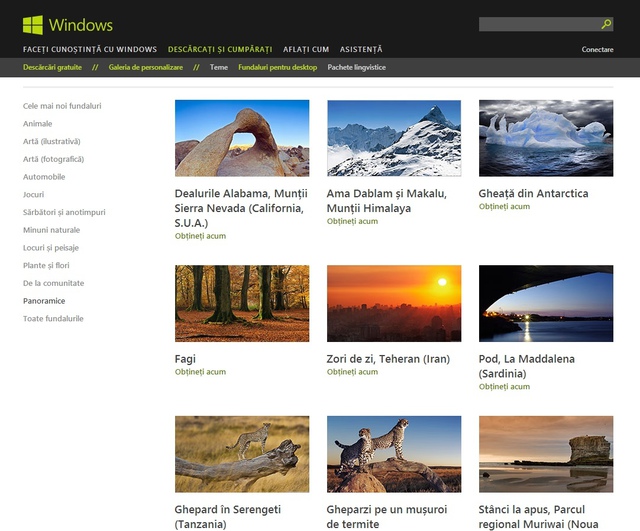Image resolution: width=640 pixels, height=531 pixels.
Task: Open the Descărcări gratuite link
Action: pos(54,67)
